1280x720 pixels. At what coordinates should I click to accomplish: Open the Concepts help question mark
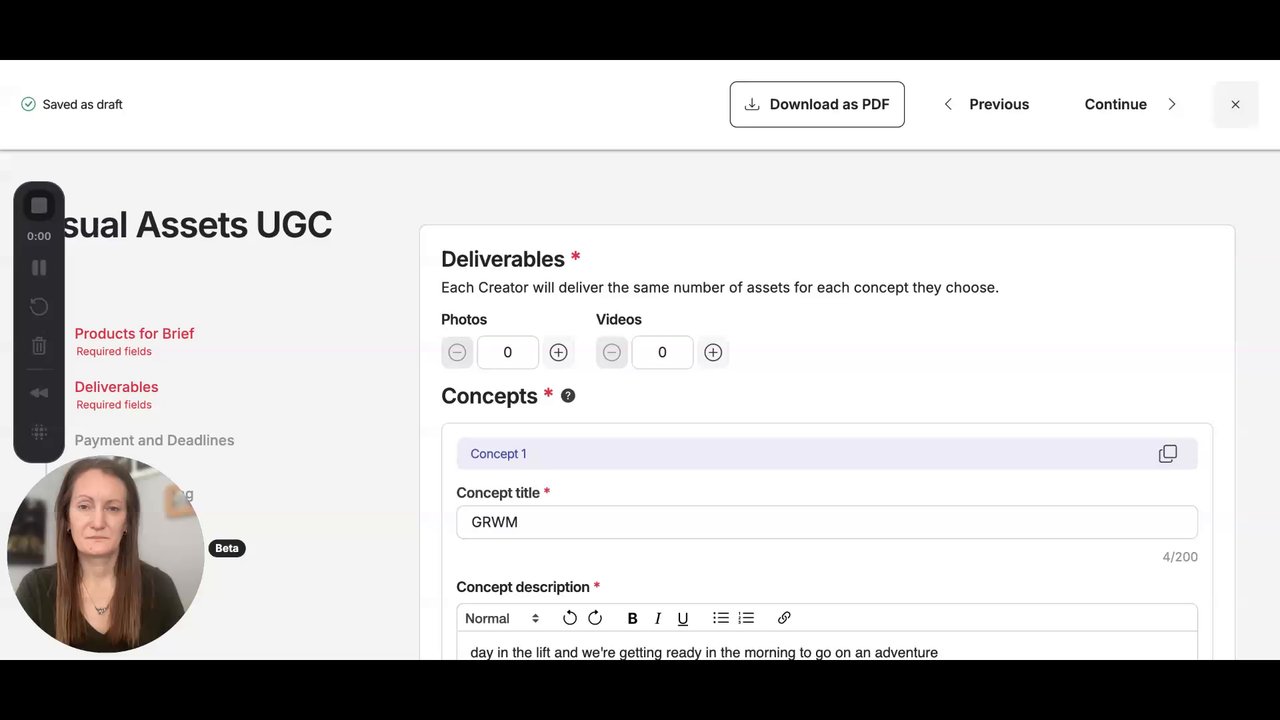(568, 396)
